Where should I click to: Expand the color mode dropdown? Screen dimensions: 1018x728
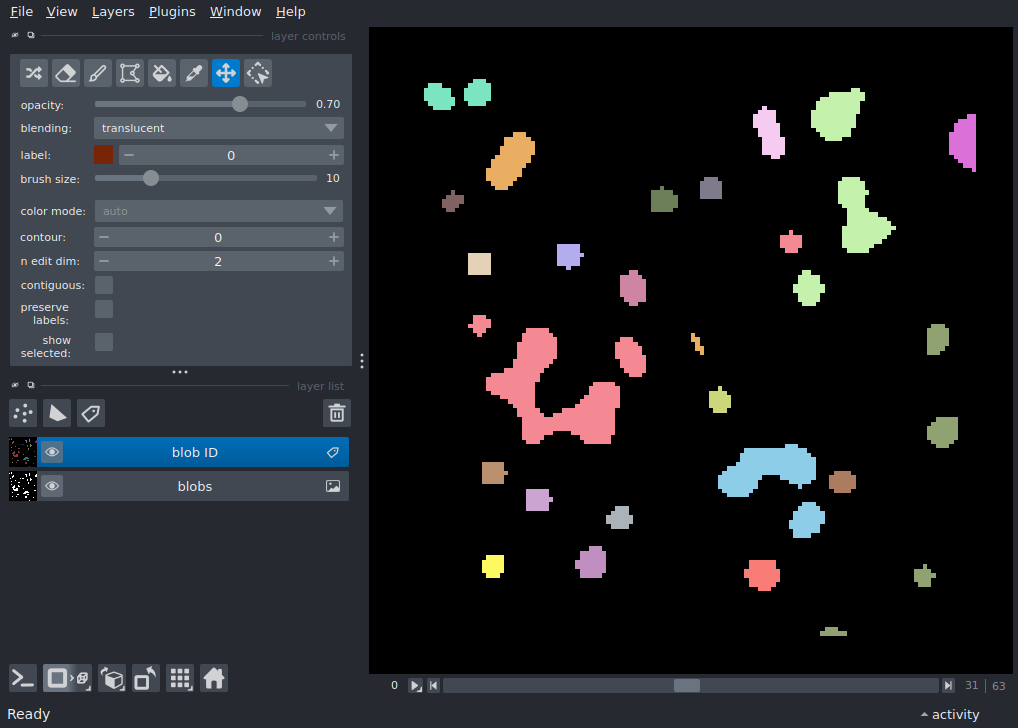click(219, 211)
